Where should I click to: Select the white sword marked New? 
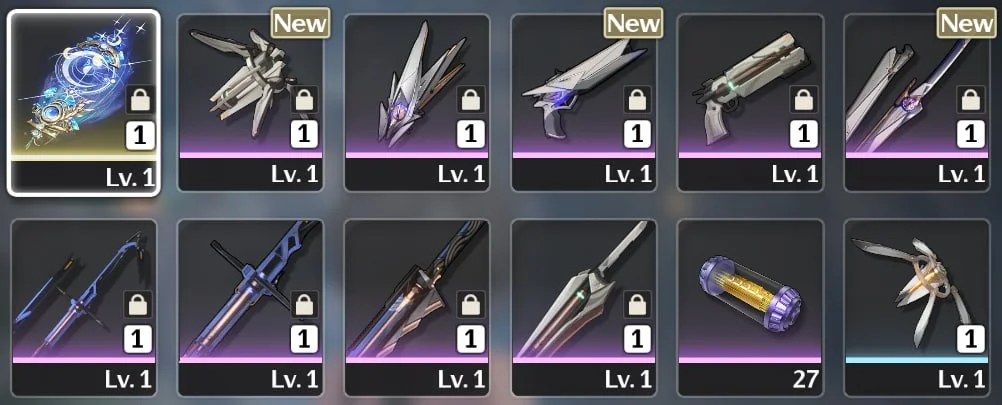click(x=917, y=102)
